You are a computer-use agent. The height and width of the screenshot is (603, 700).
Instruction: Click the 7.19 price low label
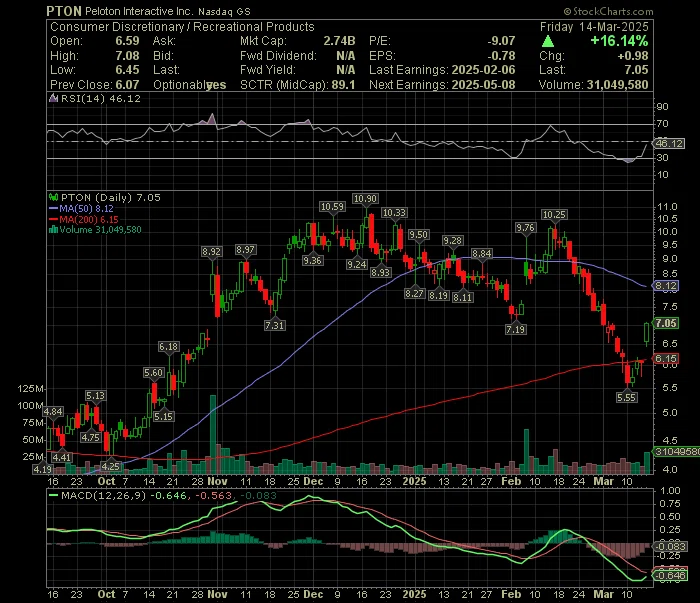tap(515, 329)
